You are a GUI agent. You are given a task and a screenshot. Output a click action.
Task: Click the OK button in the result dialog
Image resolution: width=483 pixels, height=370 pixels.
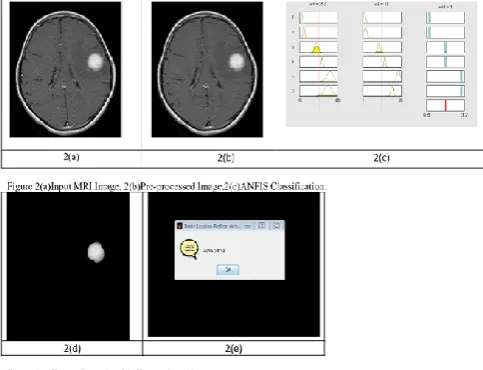(x=228, y=270)
